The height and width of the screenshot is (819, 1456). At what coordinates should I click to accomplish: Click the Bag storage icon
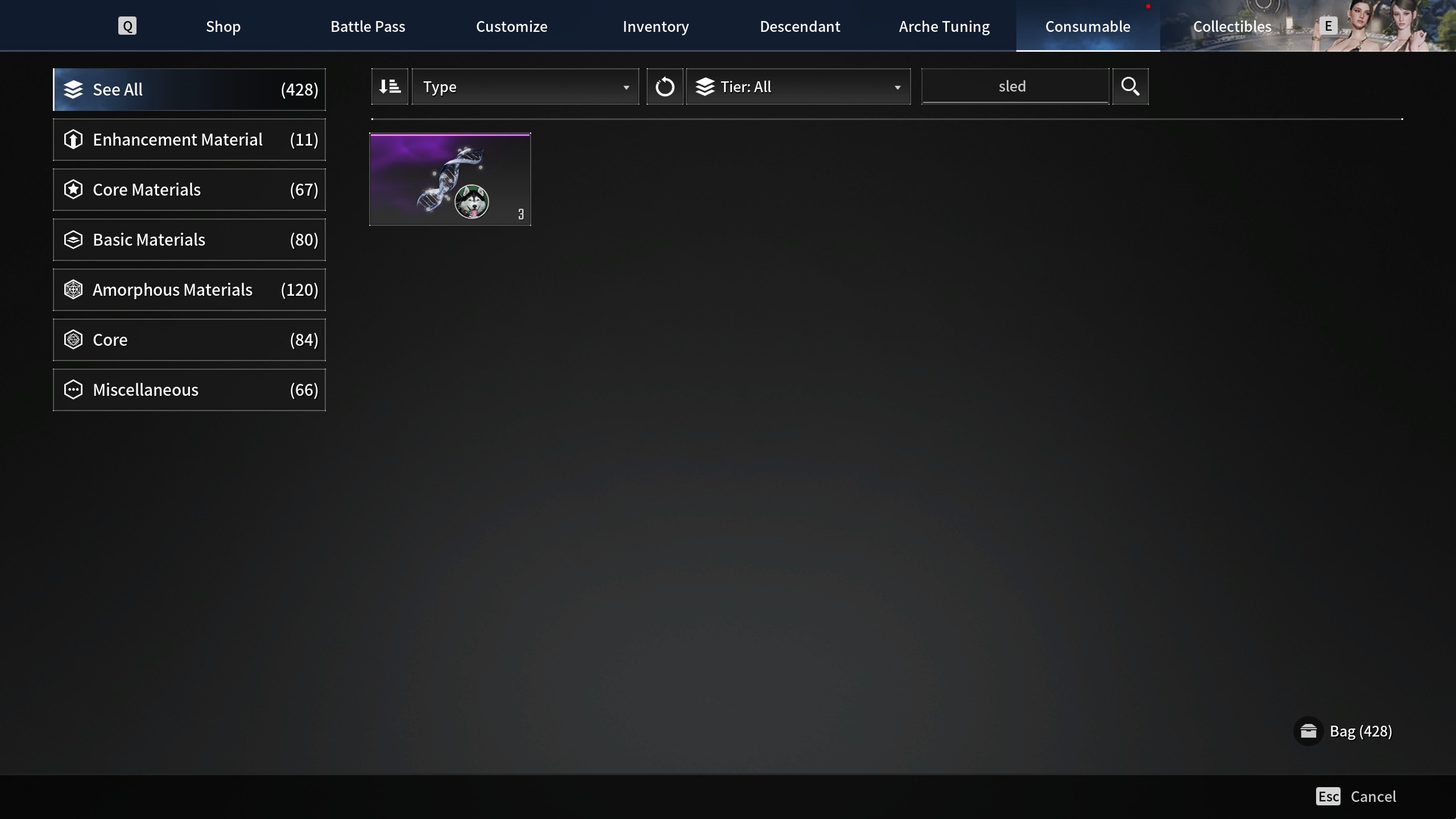1308,731
